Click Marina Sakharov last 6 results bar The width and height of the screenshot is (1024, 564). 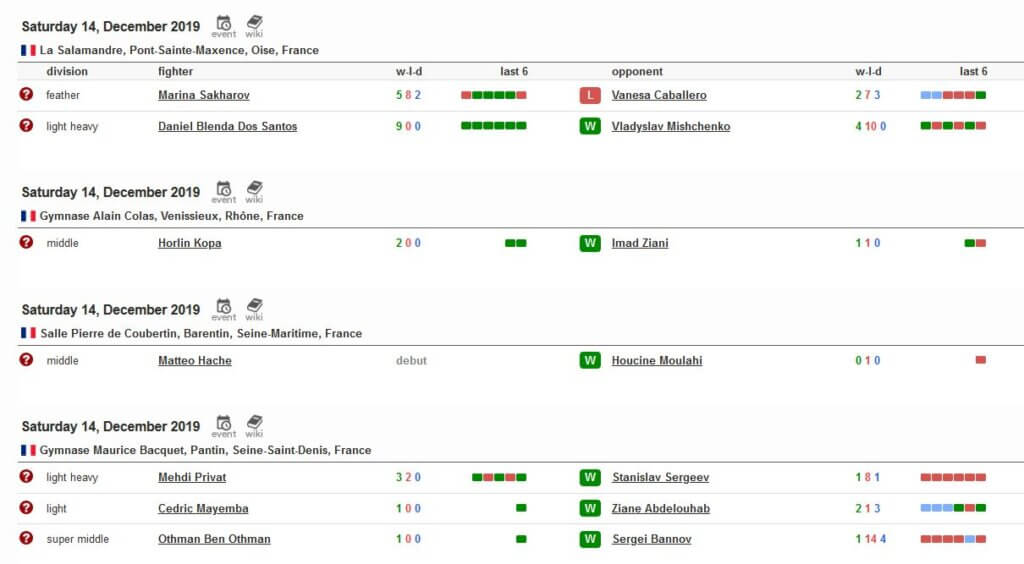pyautogui.click(x=493, y=95)
